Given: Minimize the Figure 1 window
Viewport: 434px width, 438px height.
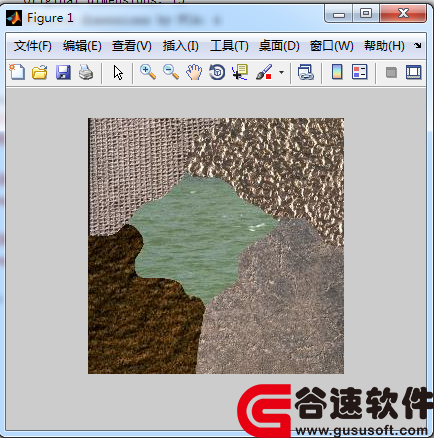Looking at the screenshot, I should pyautogui.click(x=339, y=14).
